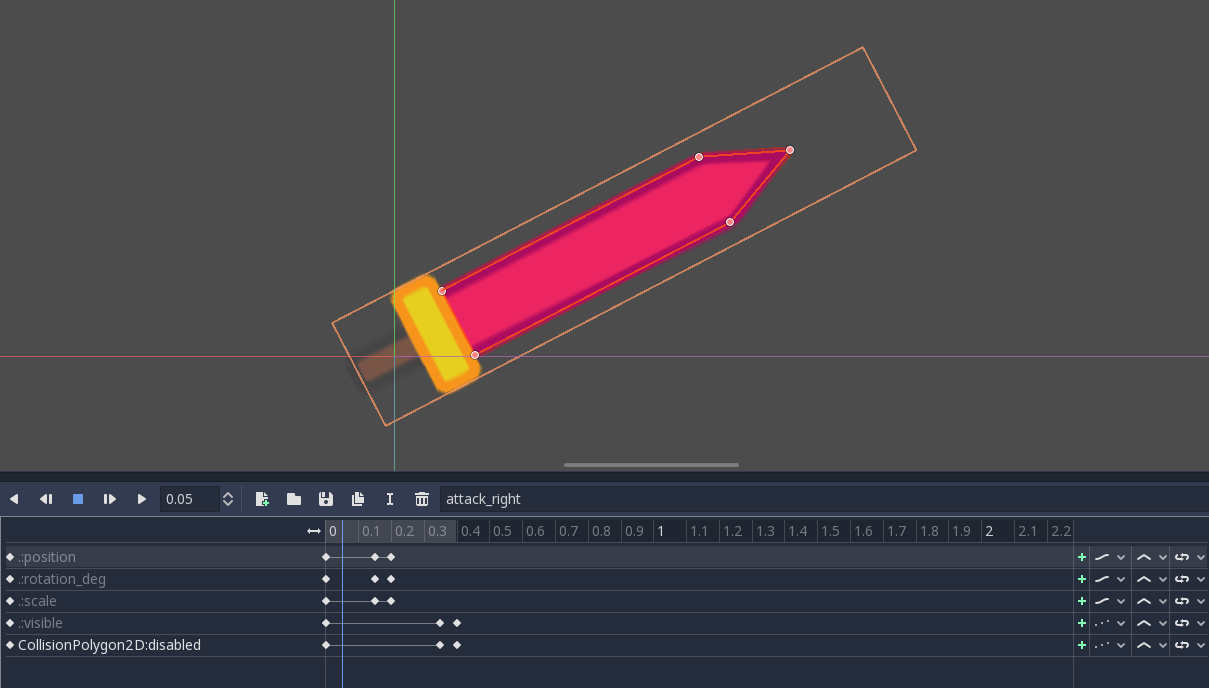Select the .:scale track name

click(x=38, y=601)
